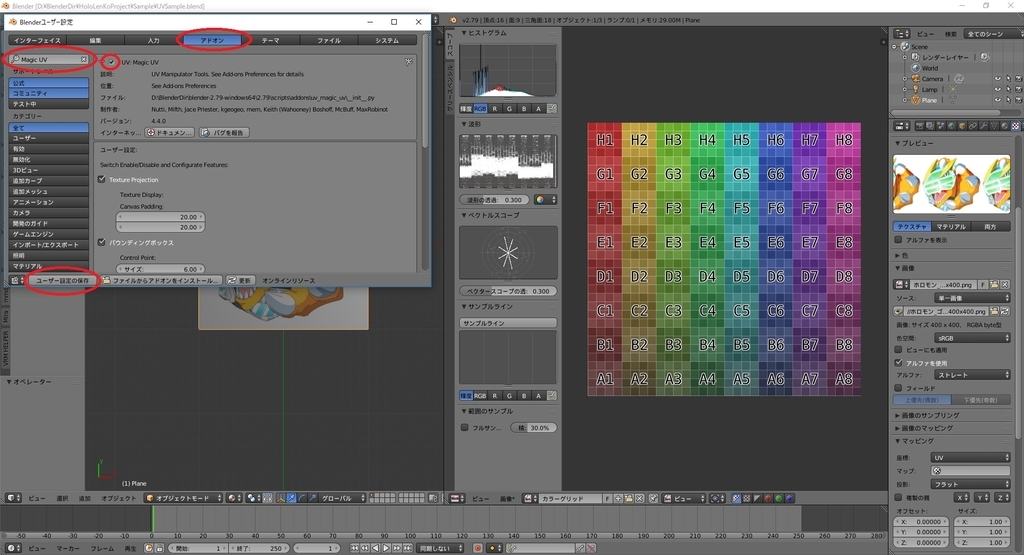
Task: Open the ドキュメント documentation link button
Action: [x=170, y=133]
